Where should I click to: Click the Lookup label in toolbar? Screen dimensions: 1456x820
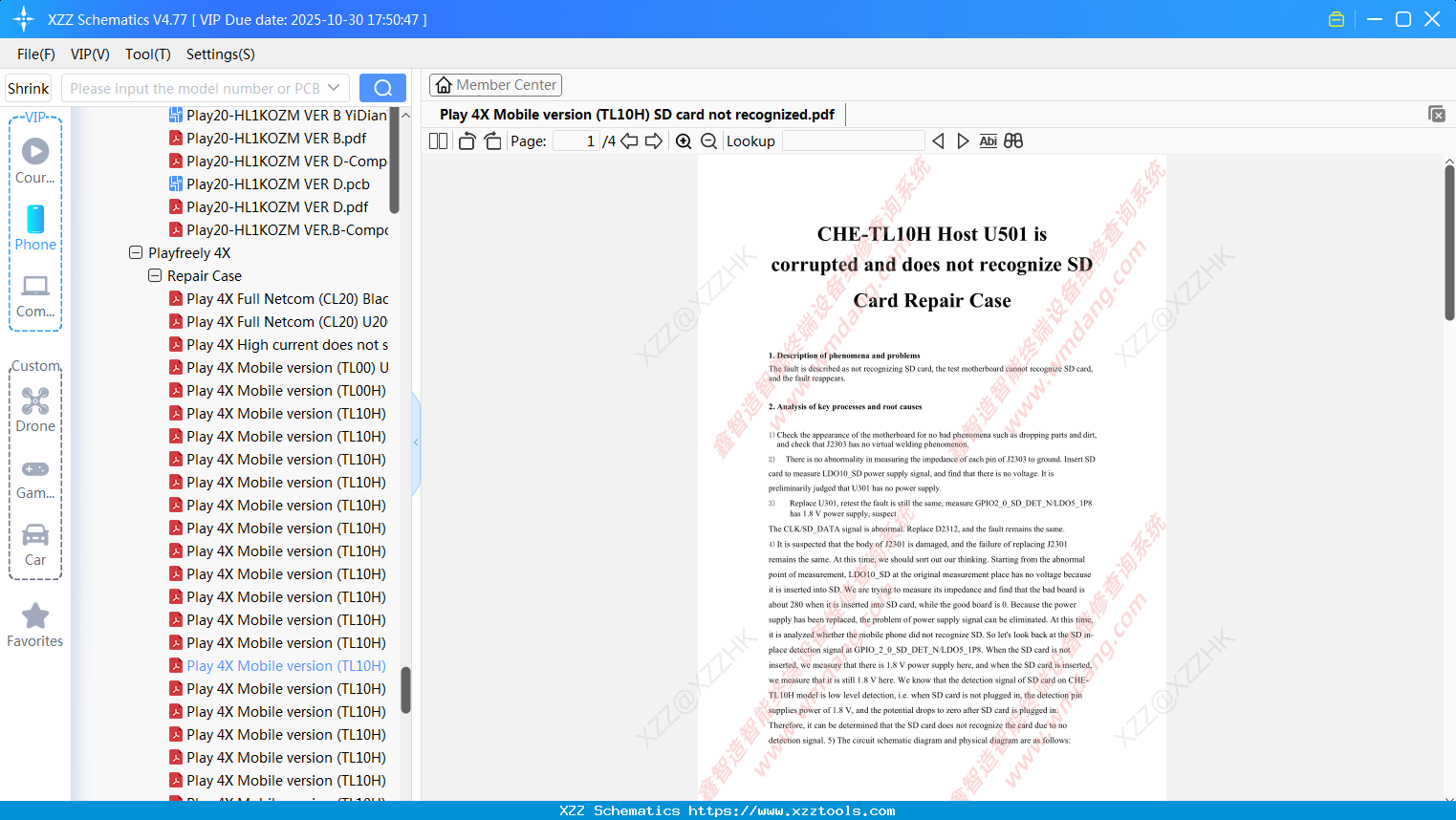pyautogui.click(x=750, y=141)
